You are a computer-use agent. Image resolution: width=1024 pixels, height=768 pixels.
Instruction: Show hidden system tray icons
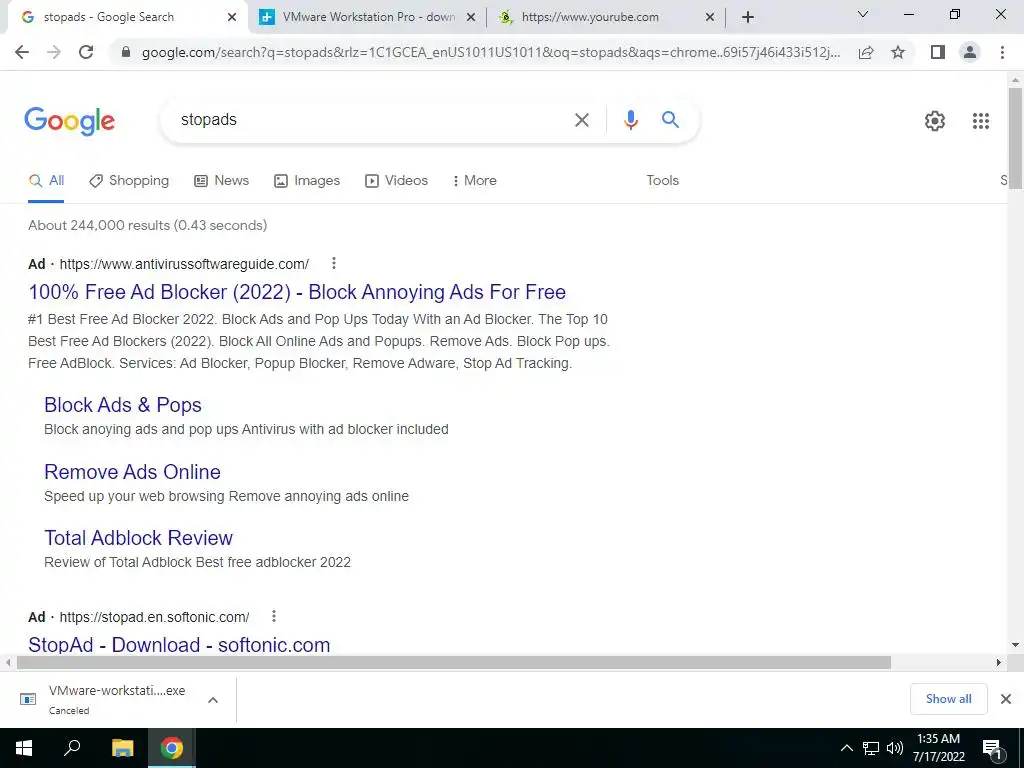click(846, 748)
